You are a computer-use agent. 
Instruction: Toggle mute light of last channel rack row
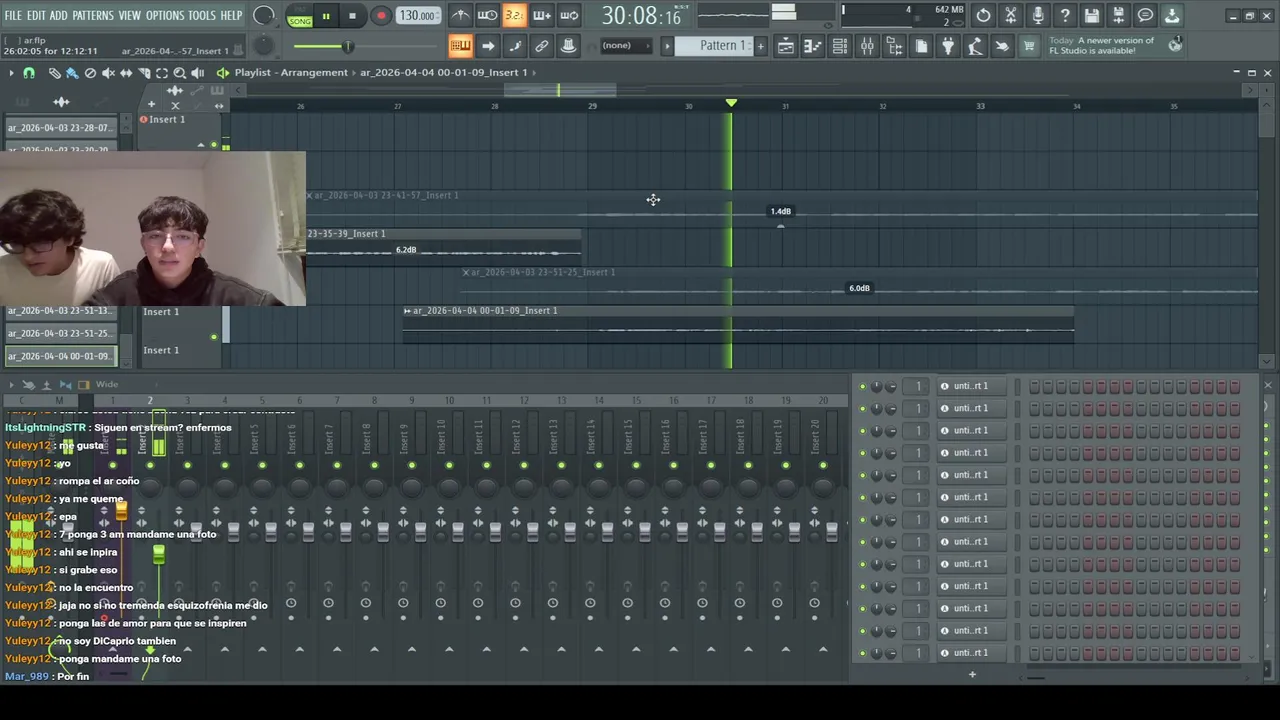[x=863, y=653]
